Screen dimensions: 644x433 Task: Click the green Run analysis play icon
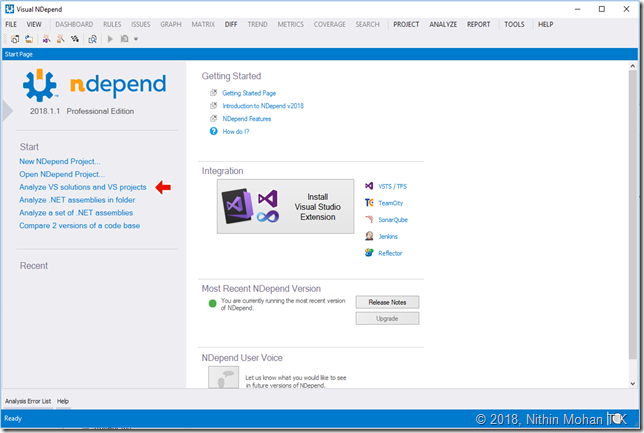pyautogui.click(x=108, y=39)
